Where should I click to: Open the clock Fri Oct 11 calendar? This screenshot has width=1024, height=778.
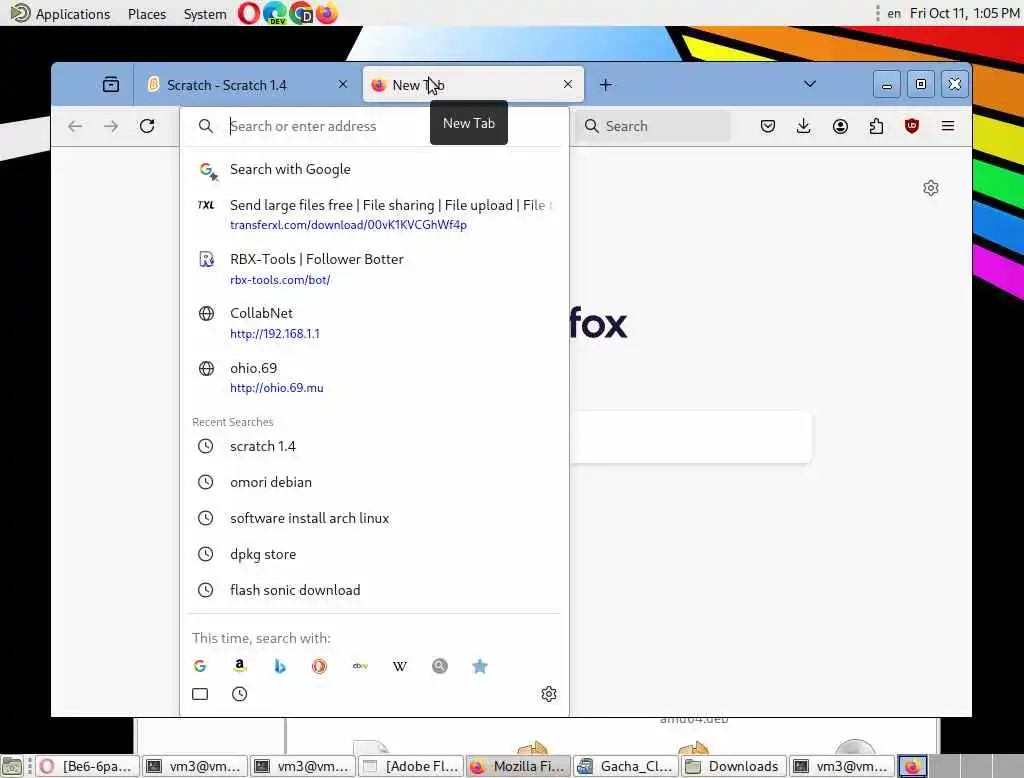965,13
